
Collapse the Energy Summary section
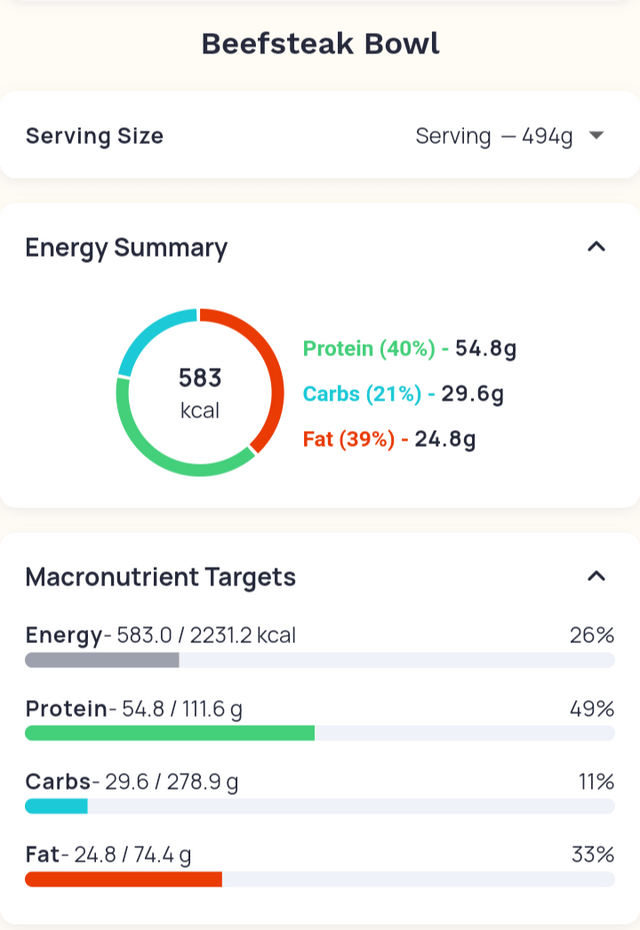(x=597, y=247)
